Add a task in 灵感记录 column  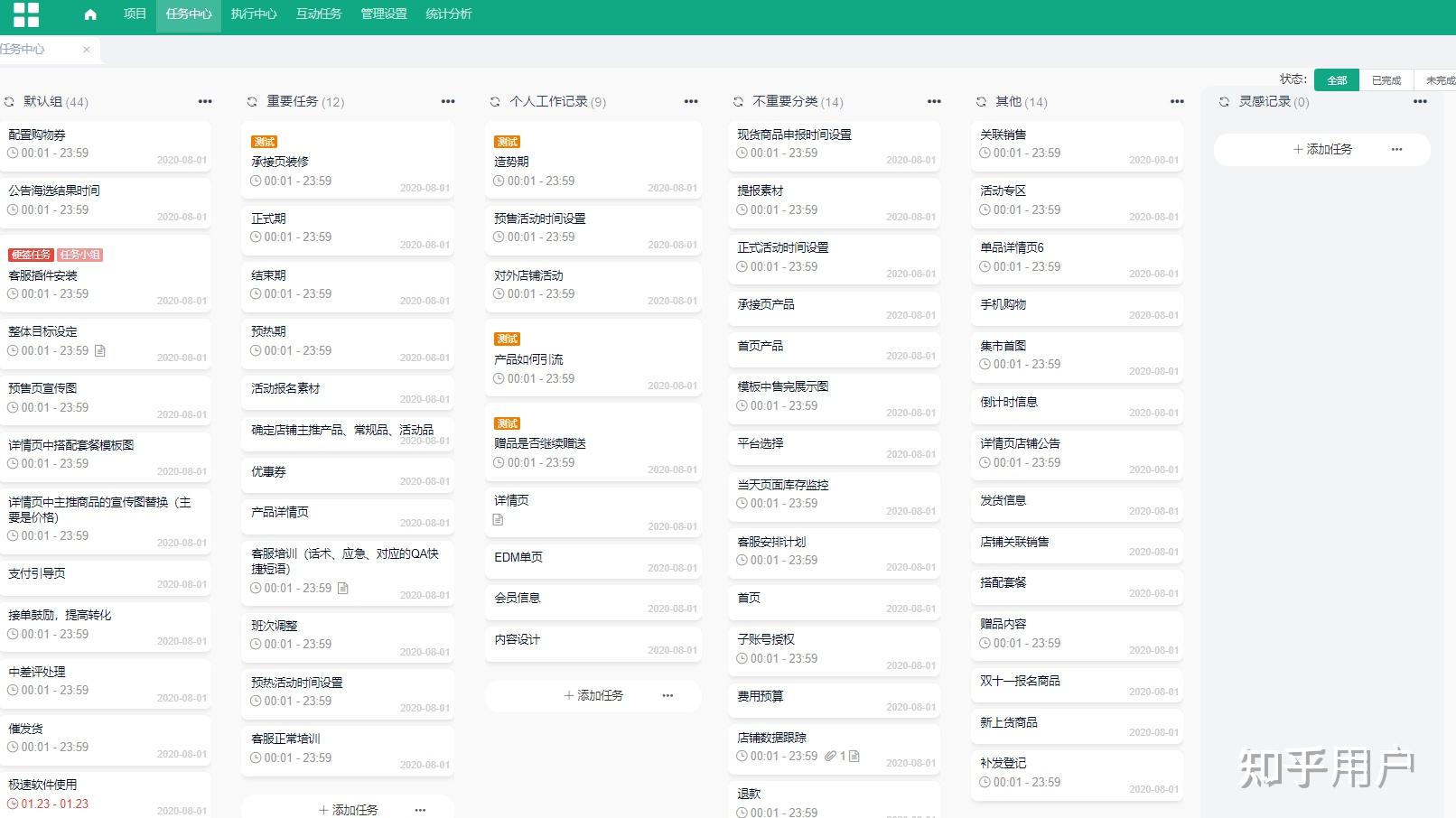(x=1322, y=149)
